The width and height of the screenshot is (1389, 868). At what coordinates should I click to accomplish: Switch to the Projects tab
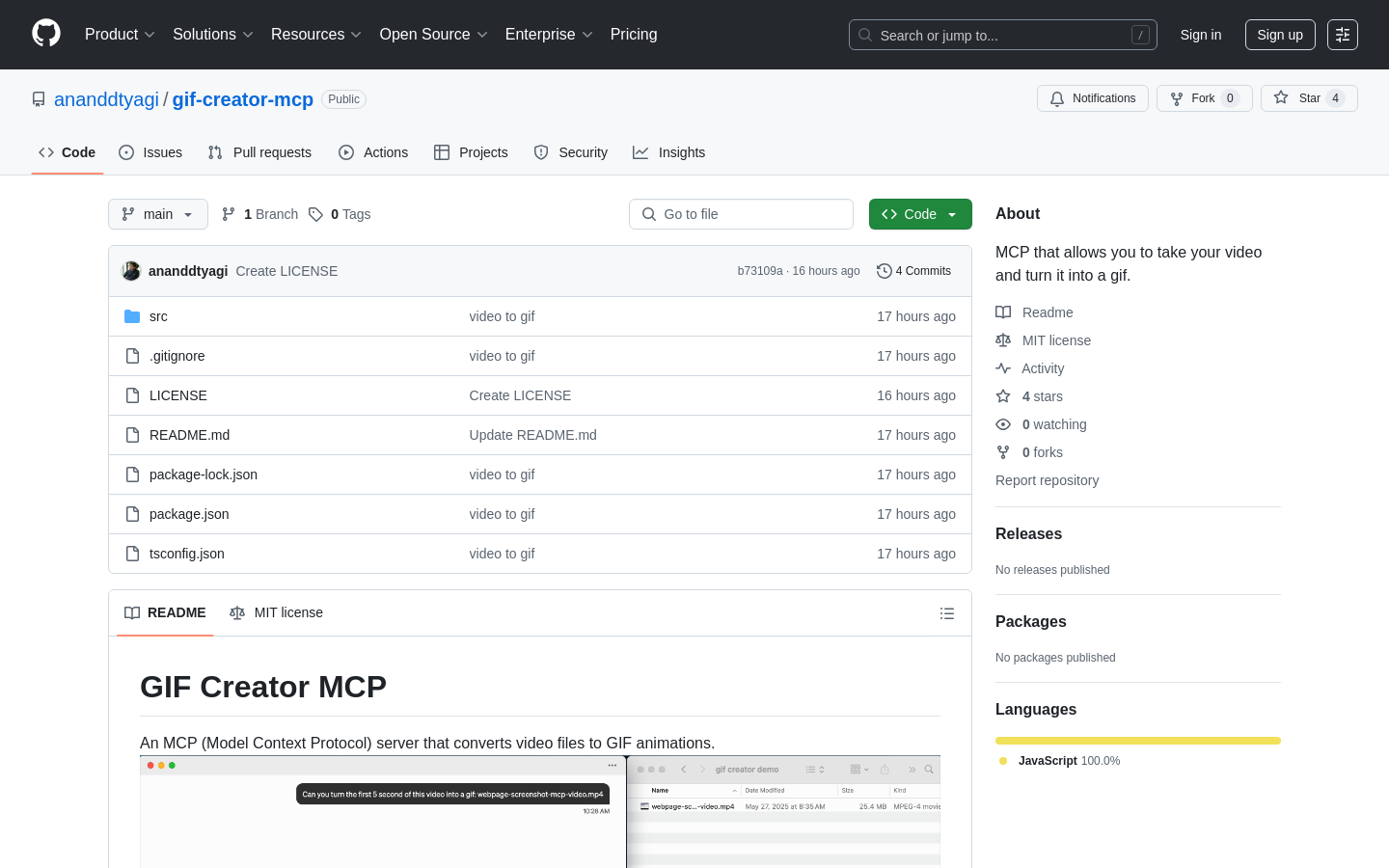point(471,152)
